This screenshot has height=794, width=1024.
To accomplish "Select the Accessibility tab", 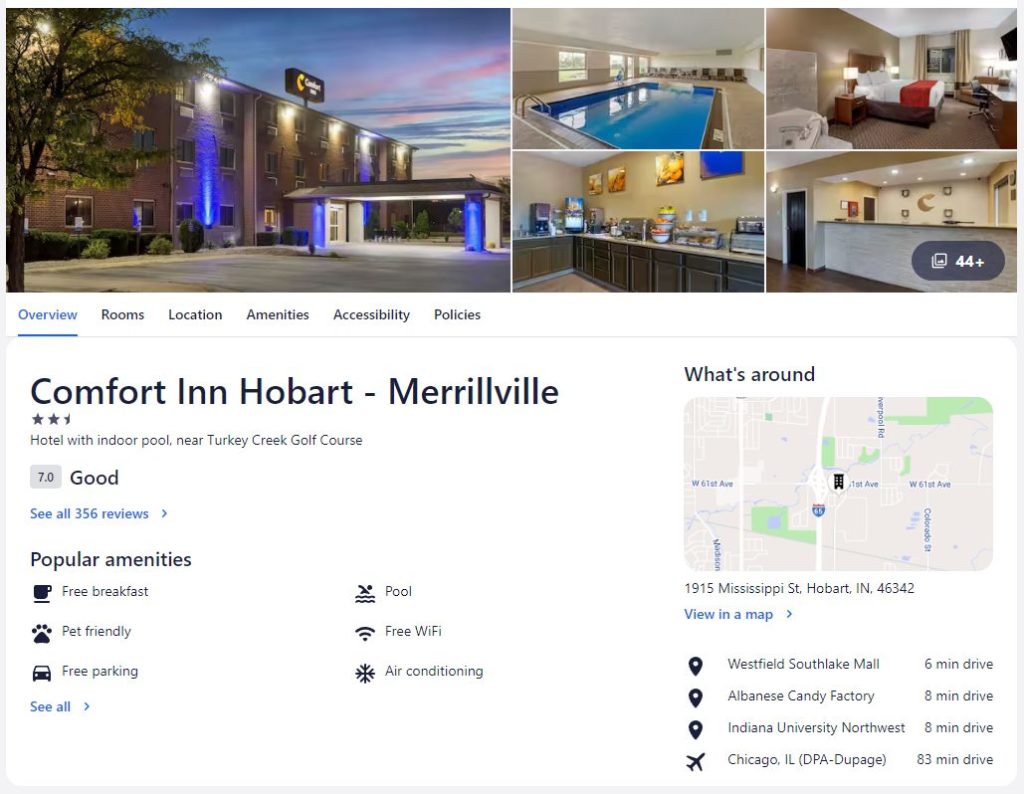I will tap(372, 315).
